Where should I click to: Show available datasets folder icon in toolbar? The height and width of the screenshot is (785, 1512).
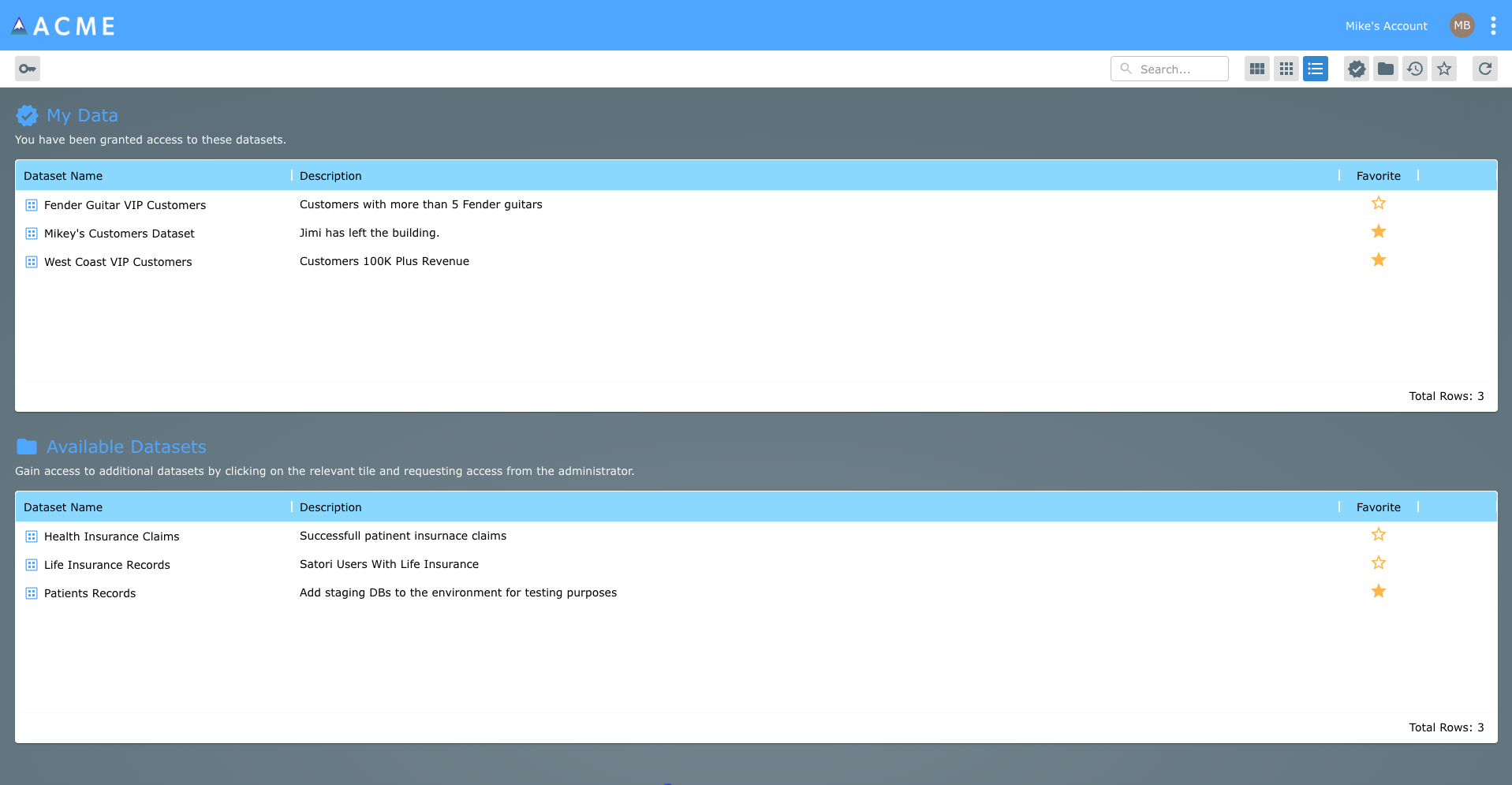[1386, 69]
